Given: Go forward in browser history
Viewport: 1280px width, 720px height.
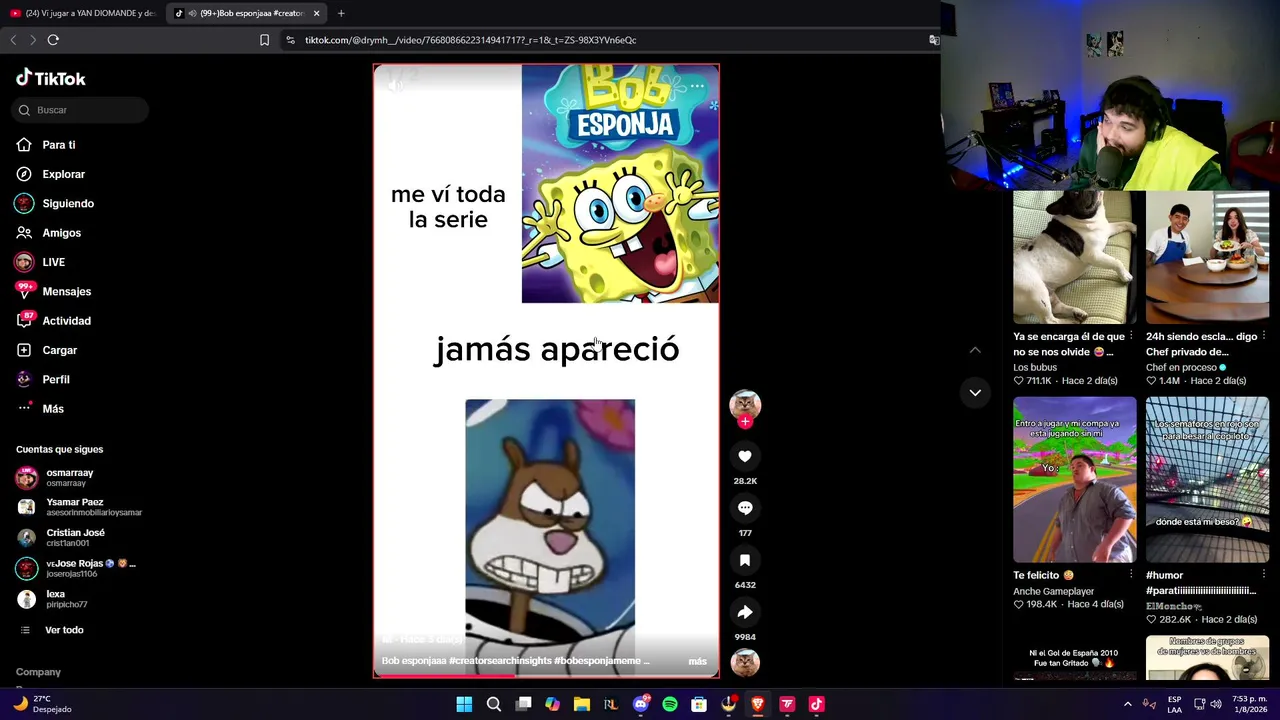Looking at the screenshot, I should pyautogui.click(x=33, y=40).
